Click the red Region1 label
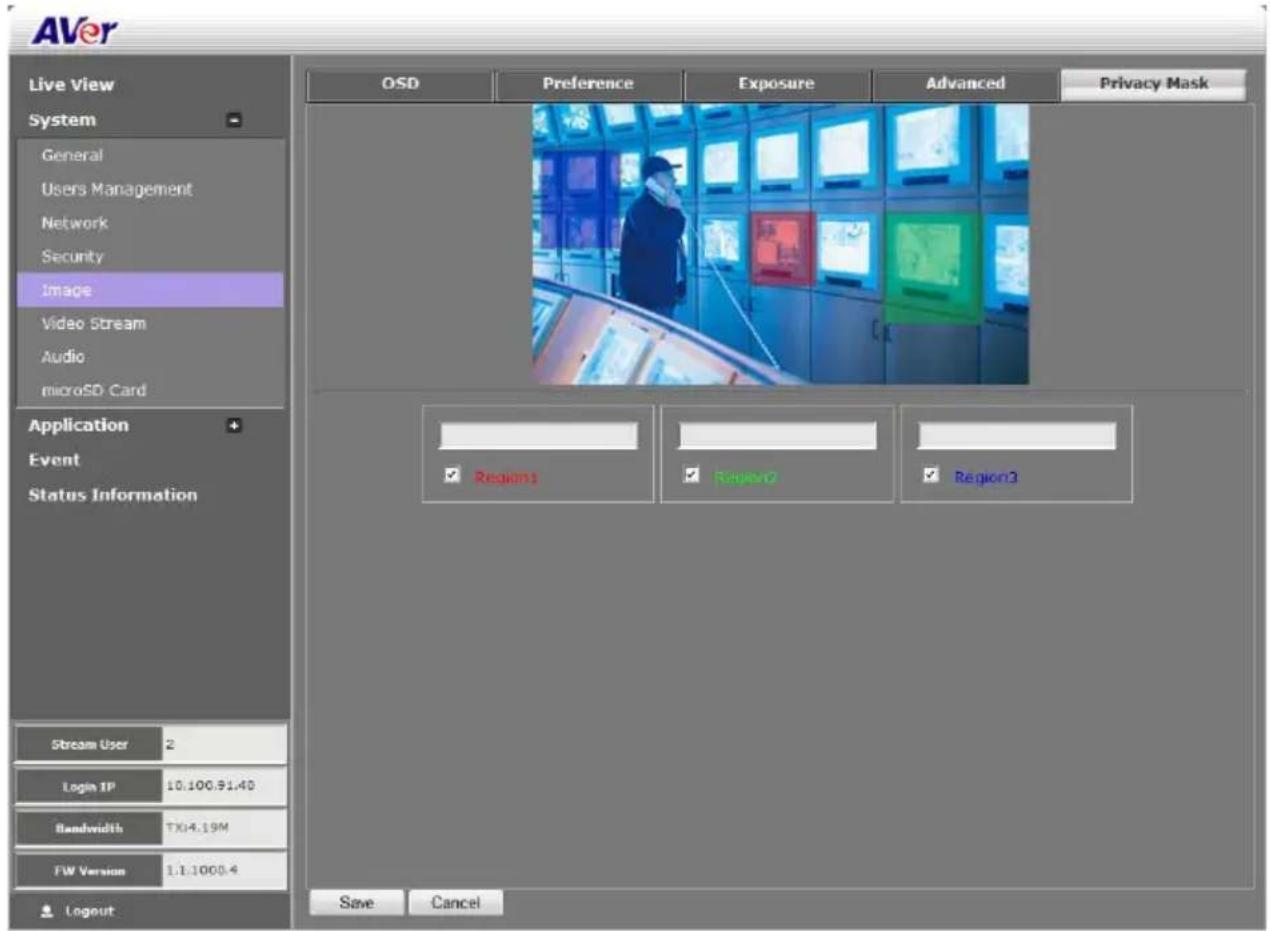 [x=506, y=478]
